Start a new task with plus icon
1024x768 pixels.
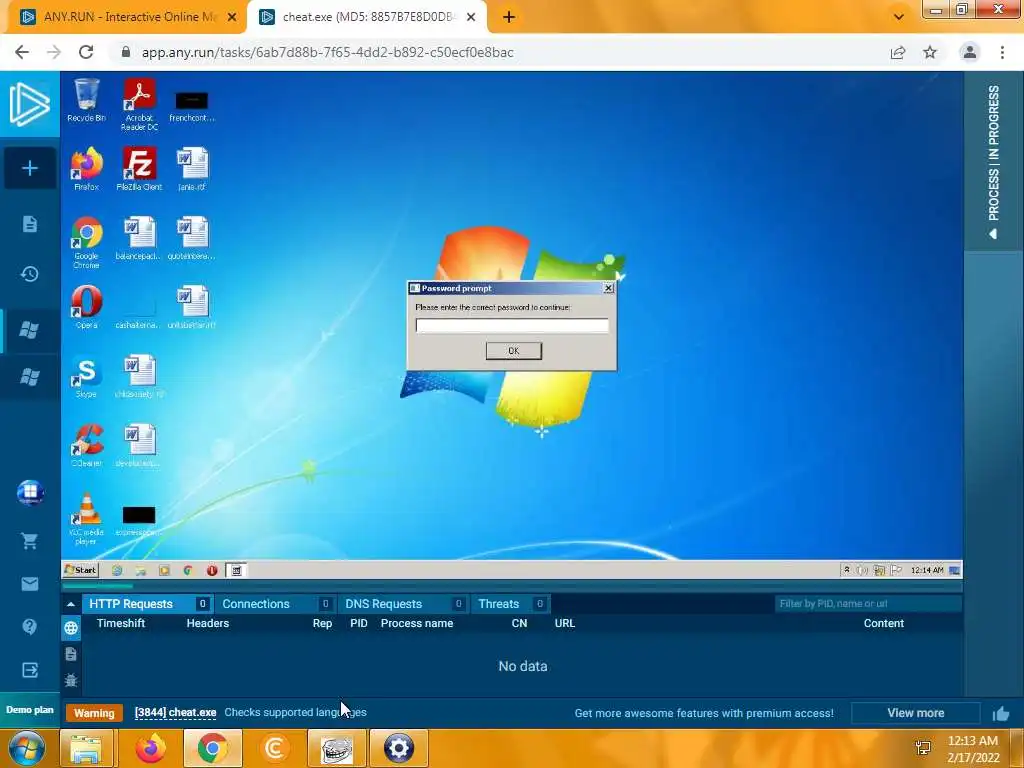pos(29,168)
